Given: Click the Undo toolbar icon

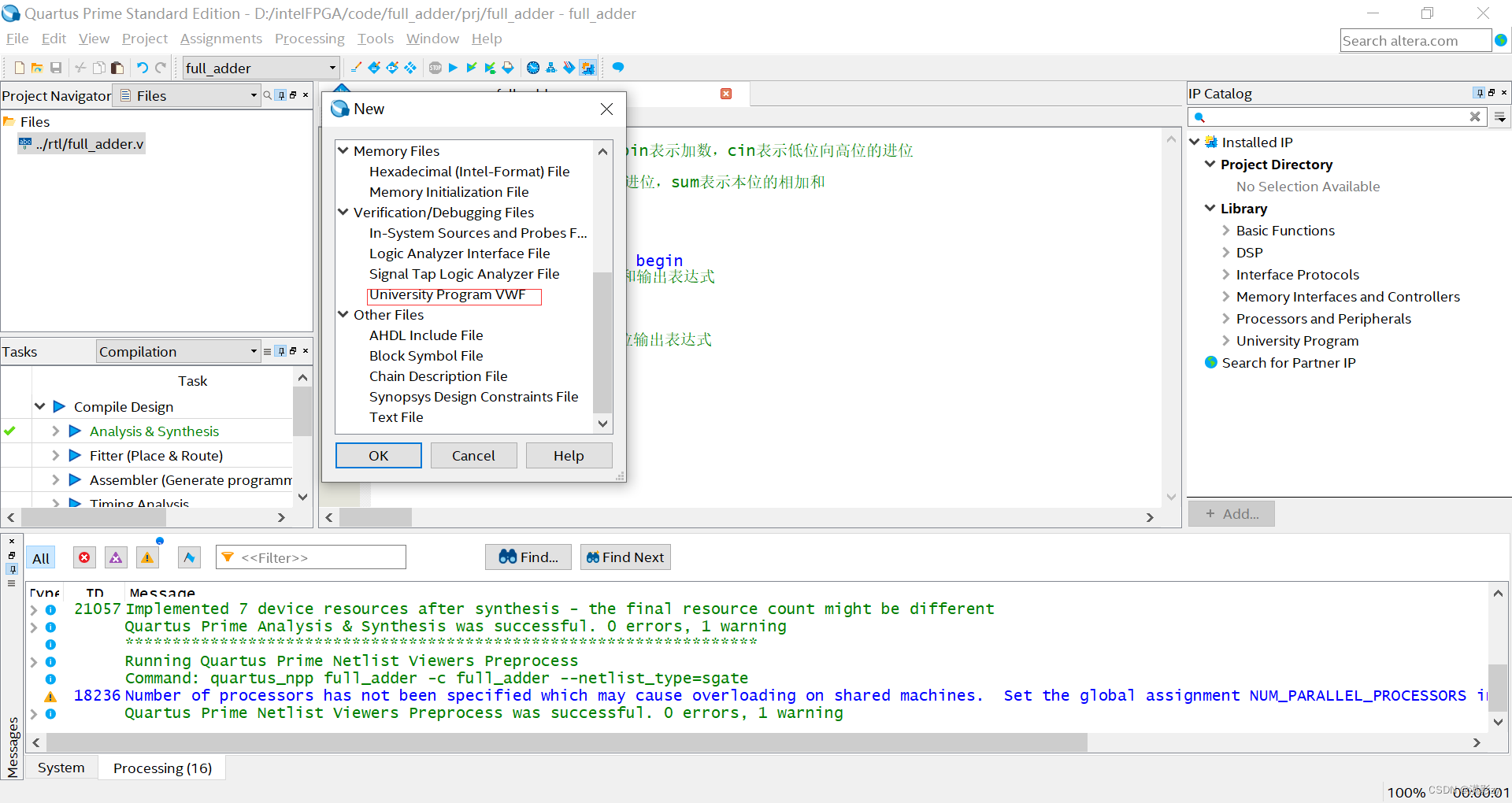Looking at the screenshot, I should coord(143,68).
